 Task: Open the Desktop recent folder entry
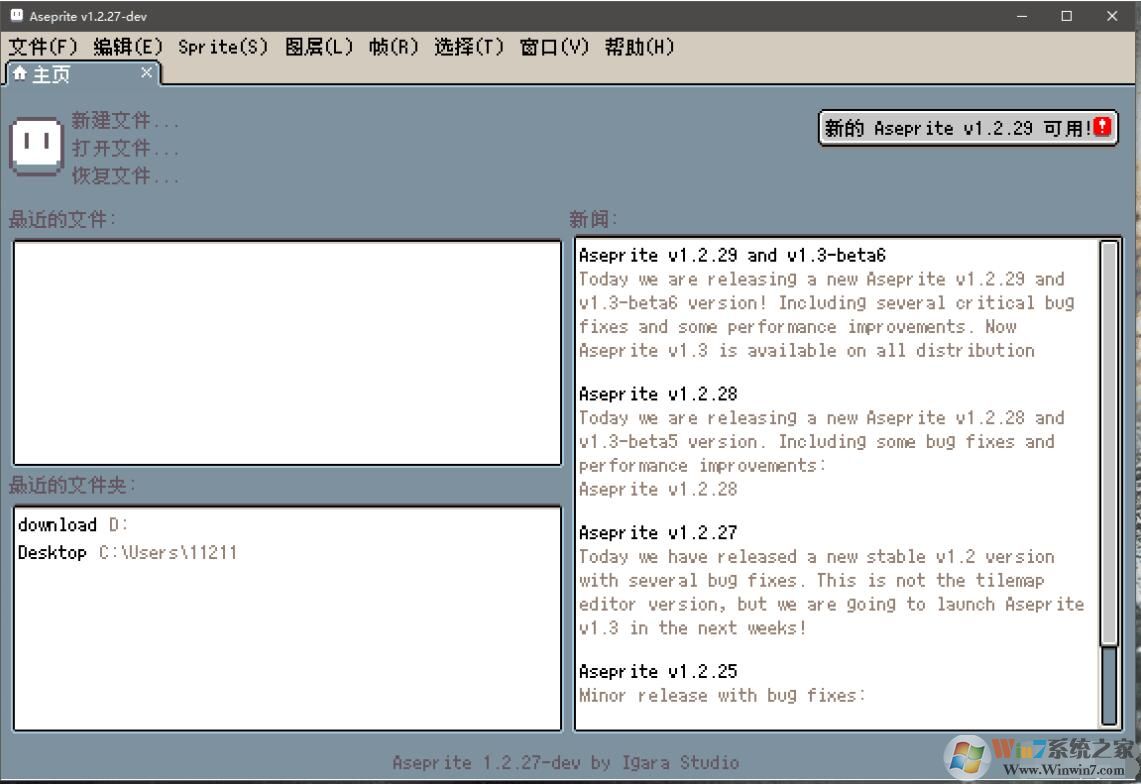(52, 553)
